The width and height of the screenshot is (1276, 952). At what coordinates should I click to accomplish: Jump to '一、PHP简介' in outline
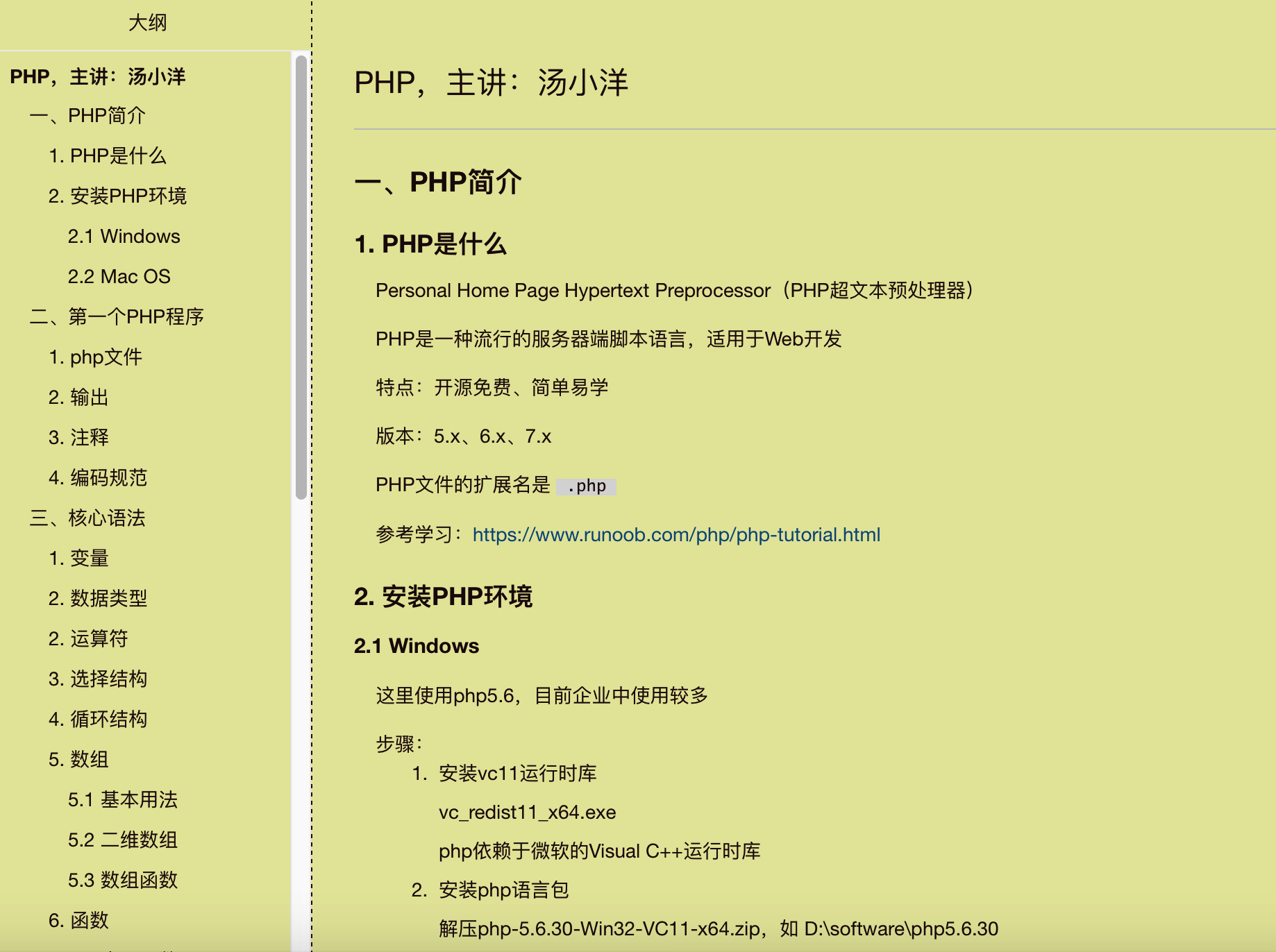pos(87,116)
